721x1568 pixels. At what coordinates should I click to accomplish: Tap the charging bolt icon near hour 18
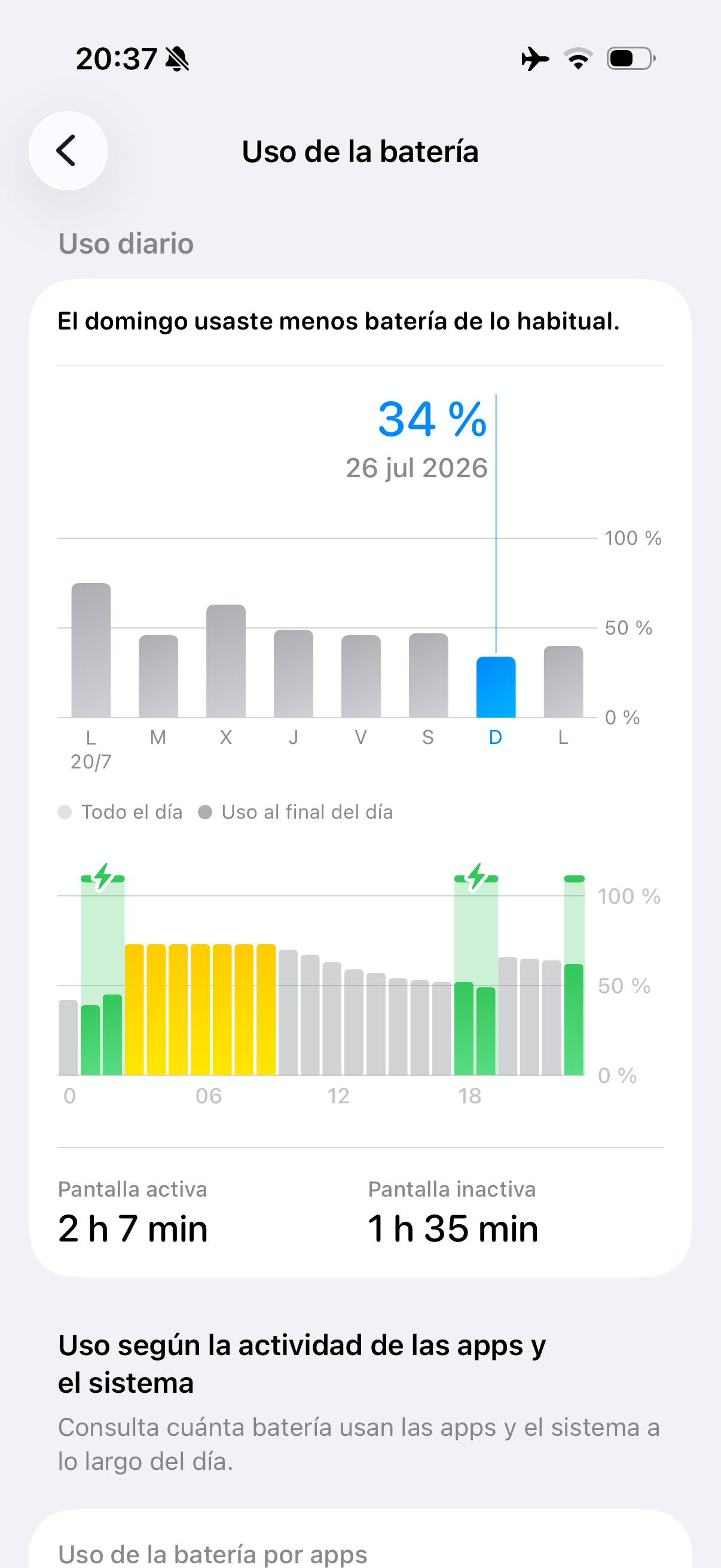click(x=476, y=877)
